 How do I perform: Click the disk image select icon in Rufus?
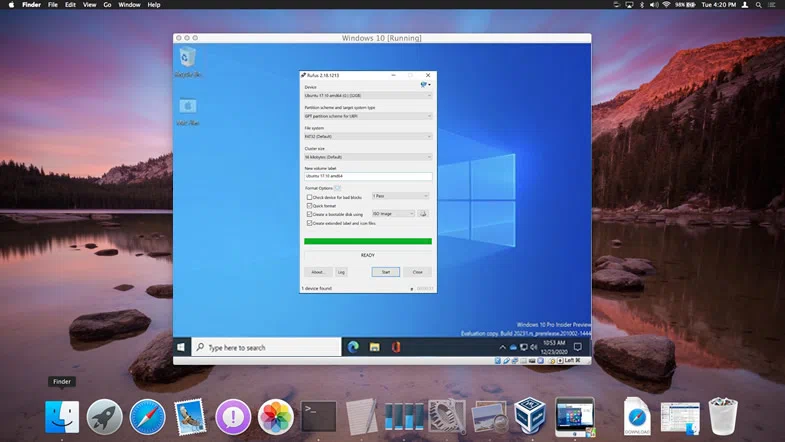pyautogui.click(x=423, y=214)
